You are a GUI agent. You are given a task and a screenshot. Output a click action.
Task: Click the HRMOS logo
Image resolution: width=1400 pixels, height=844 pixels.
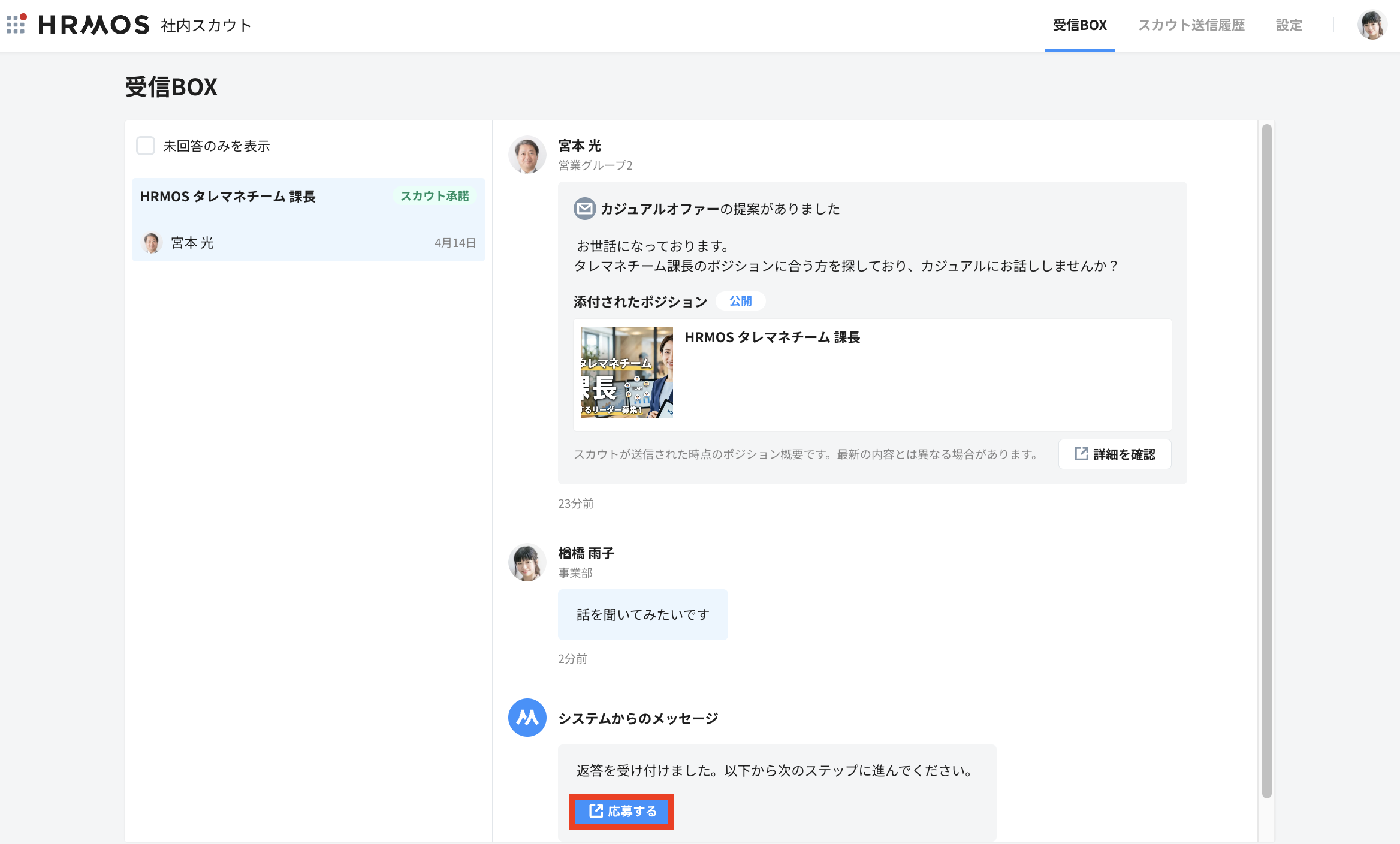click(x=94, y=25)
